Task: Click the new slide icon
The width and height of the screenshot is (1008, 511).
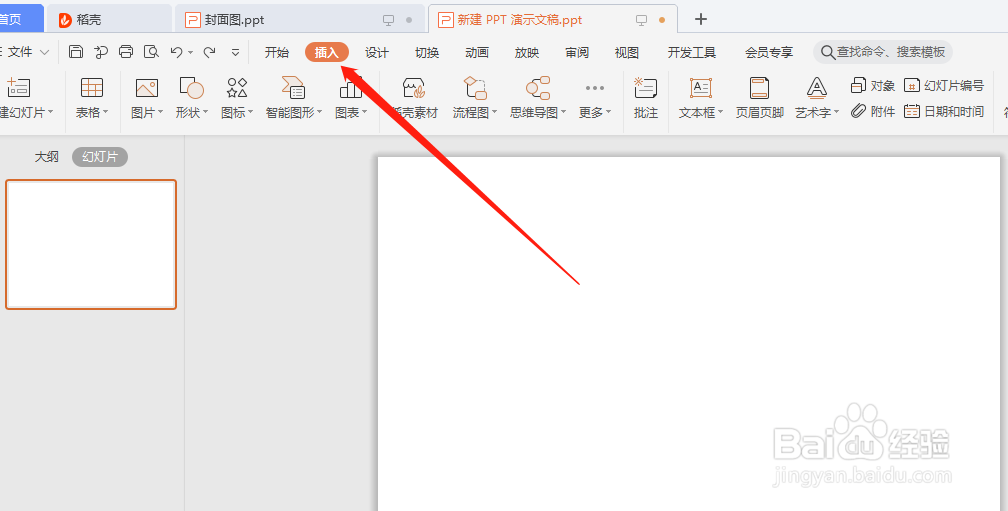Action: click(x=18, y=87)
